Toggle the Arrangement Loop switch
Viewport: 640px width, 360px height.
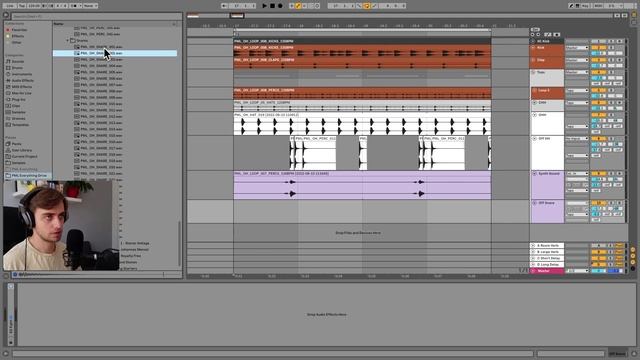point(367,6)
